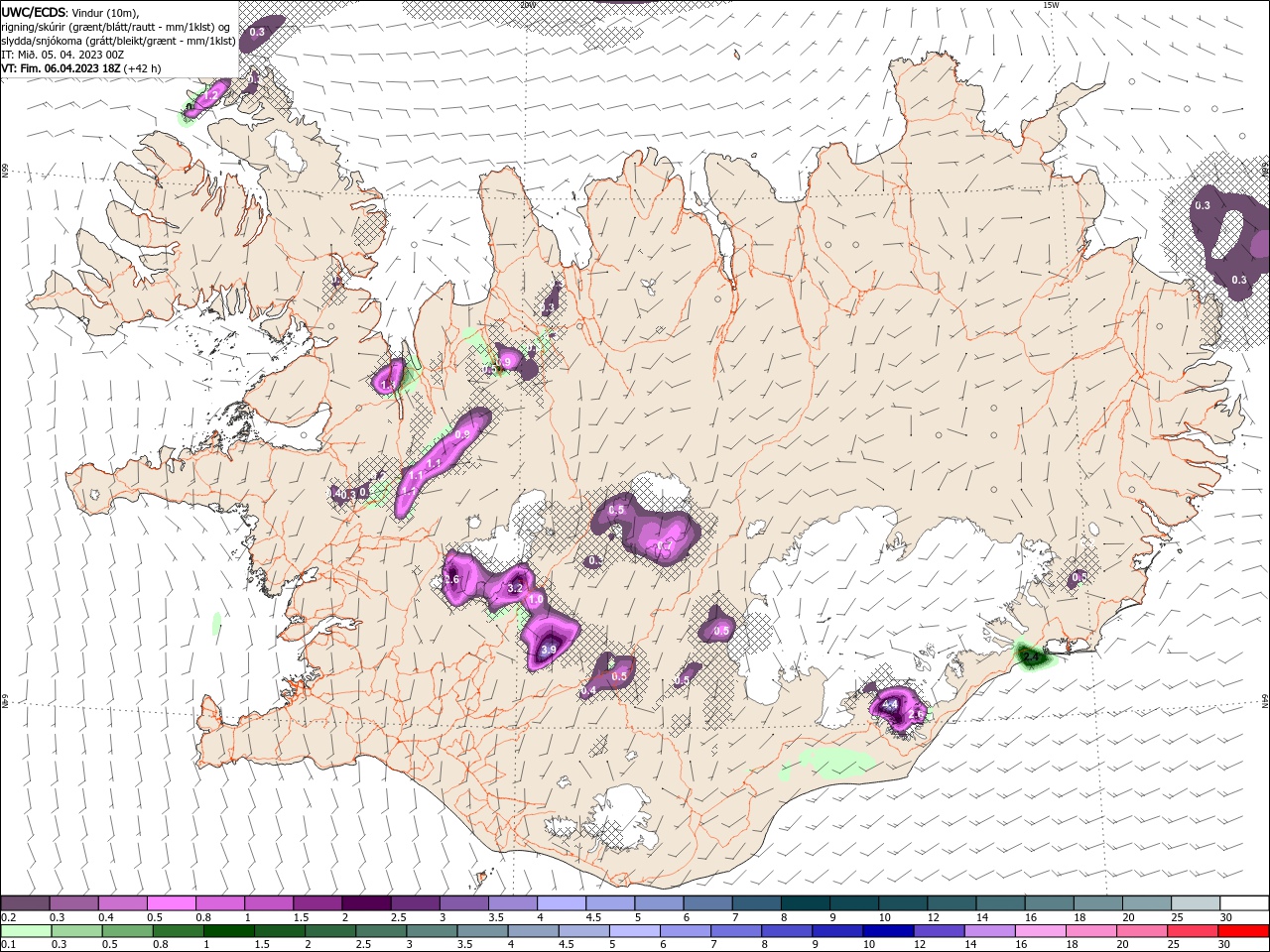Click the dark mauve swatch after 0.2 in top scale
Screen dimensions: 1270x952
tap(25, 902)
